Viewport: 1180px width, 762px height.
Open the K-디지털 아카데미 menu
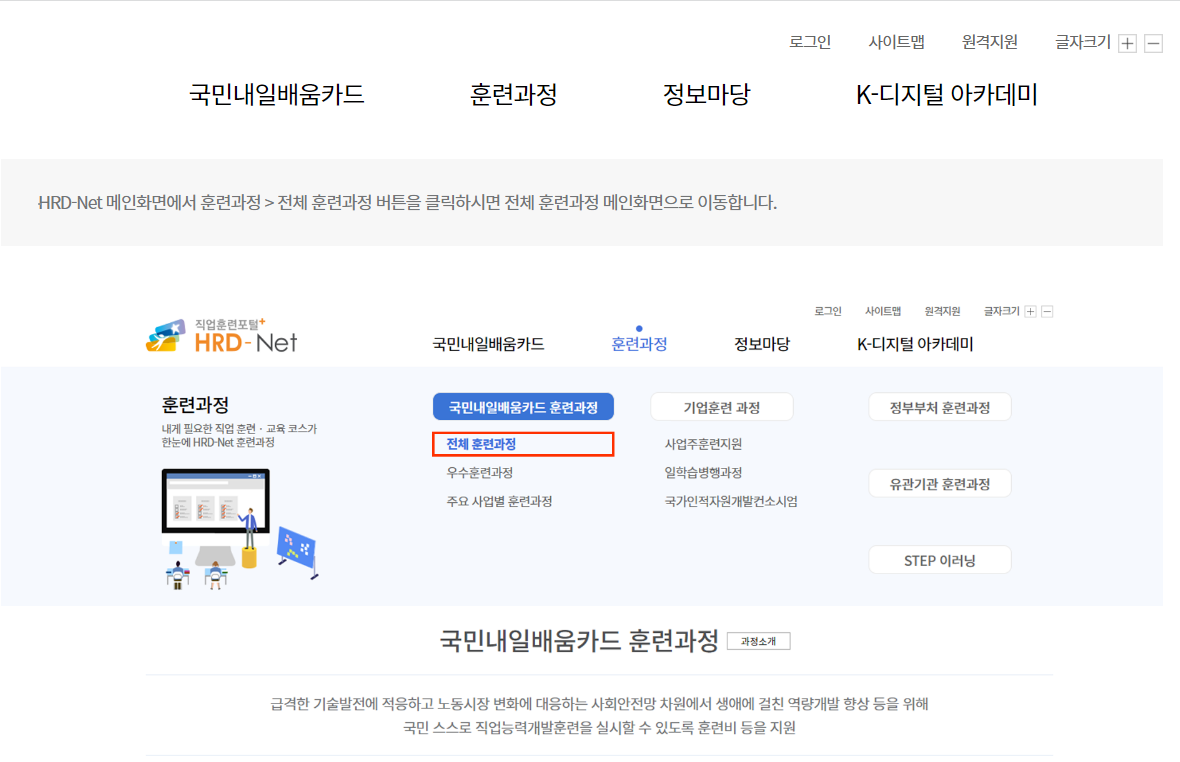(x=946, y=94)
